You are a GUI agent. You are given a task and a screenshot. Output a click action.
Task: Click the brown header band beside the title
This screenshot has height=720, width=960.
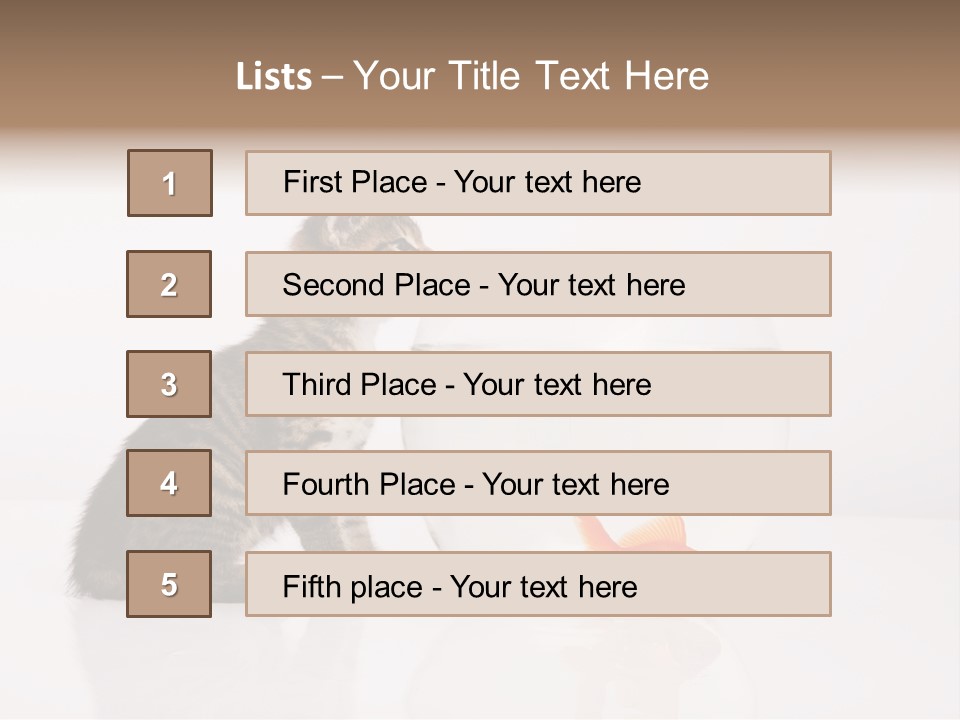[833, 67]
